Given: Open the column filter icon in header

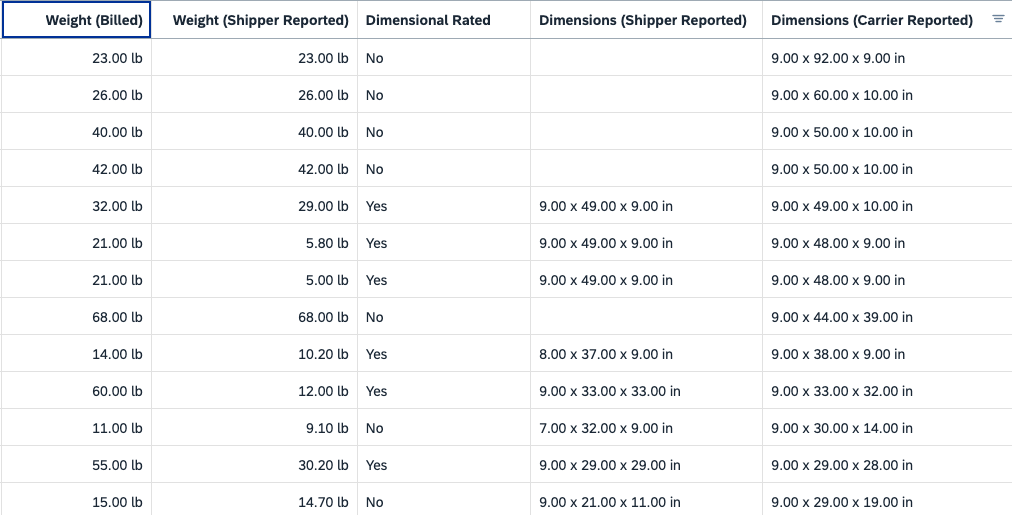Looking at the screenshot, I should coord(998,19).
